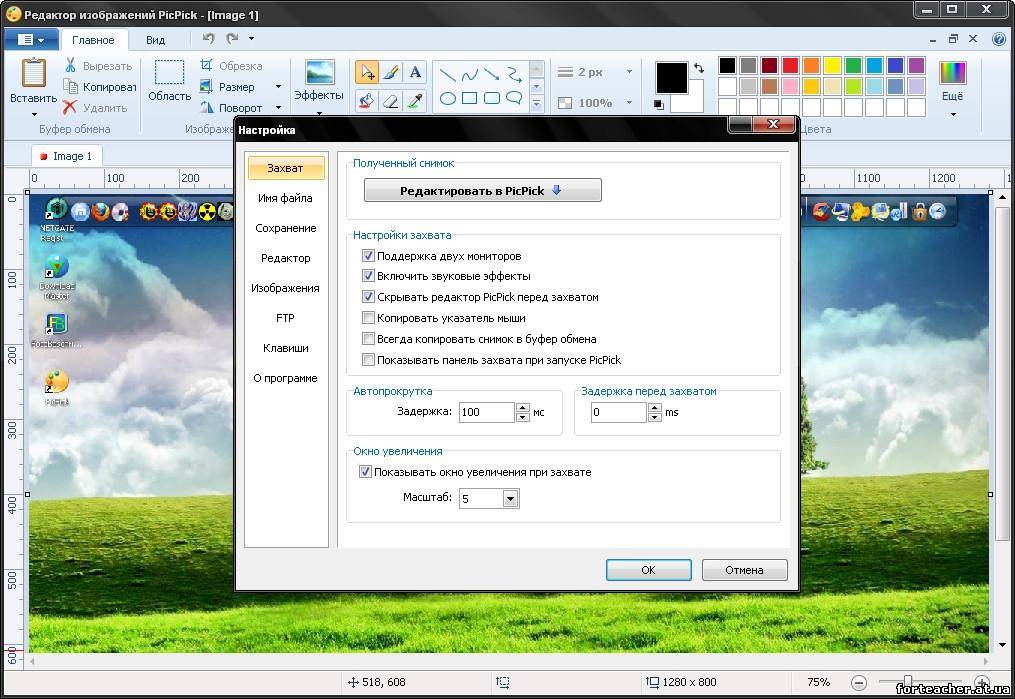Image resolution: width=1015 pixels, height=699 pixels.
Task: Uncheck Скрывать редактор PicPick перед захватом
Action: [368, 296]
